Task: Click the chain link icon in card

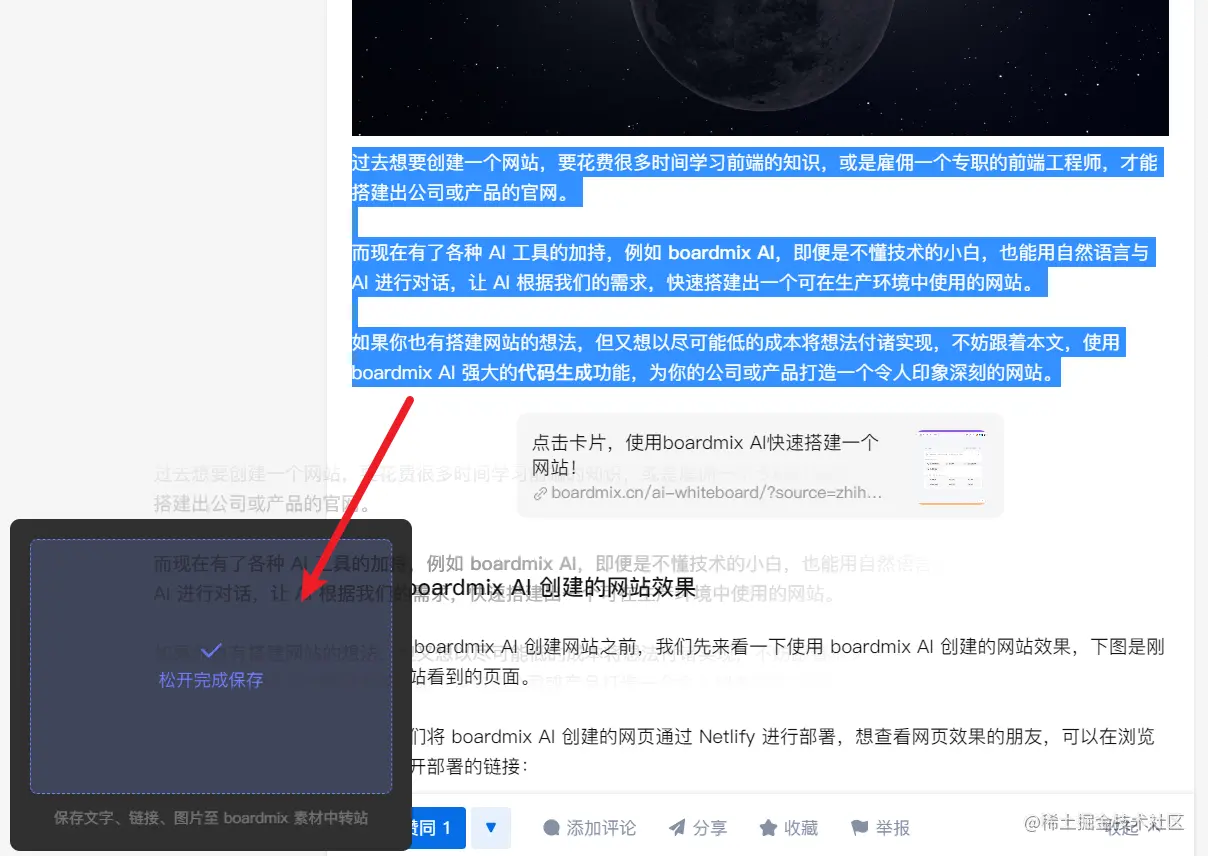Action: point(540,493)
